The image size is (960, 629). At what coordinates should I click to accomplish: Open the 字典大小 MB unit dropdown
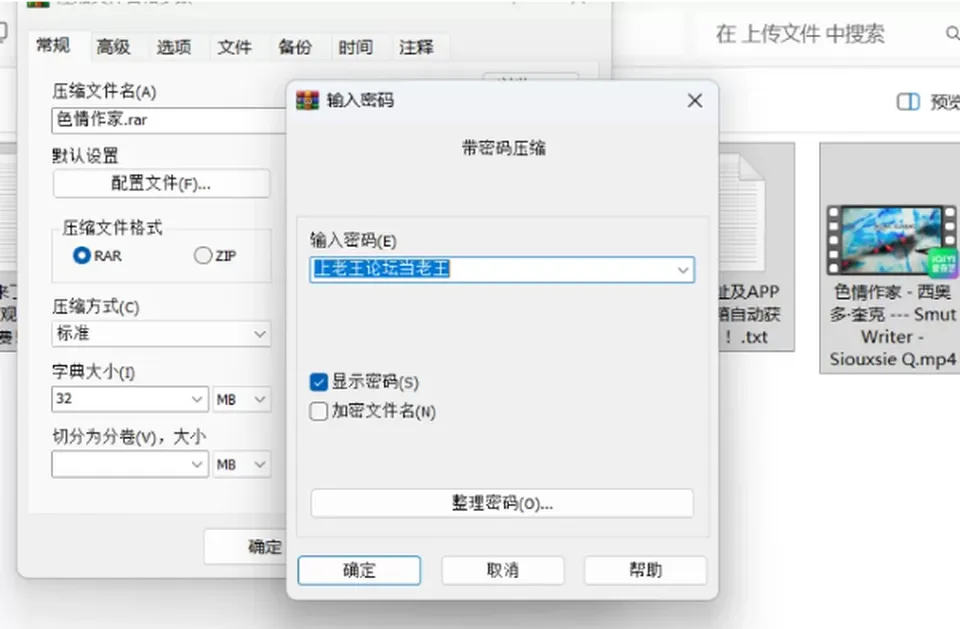[x=241, y=399]
